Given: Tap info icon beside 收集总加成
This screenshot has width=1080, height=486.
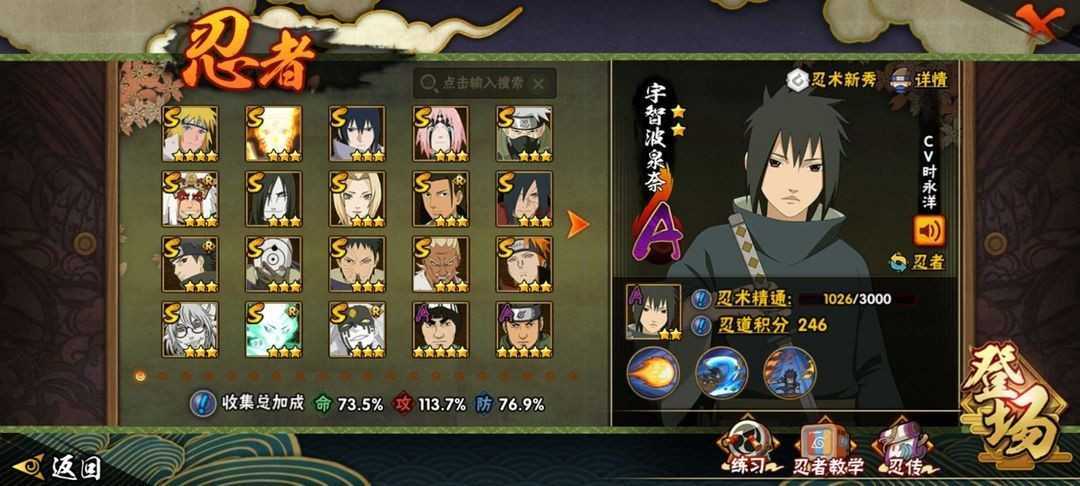Looking at the screenshot, I should coord(200,404).
